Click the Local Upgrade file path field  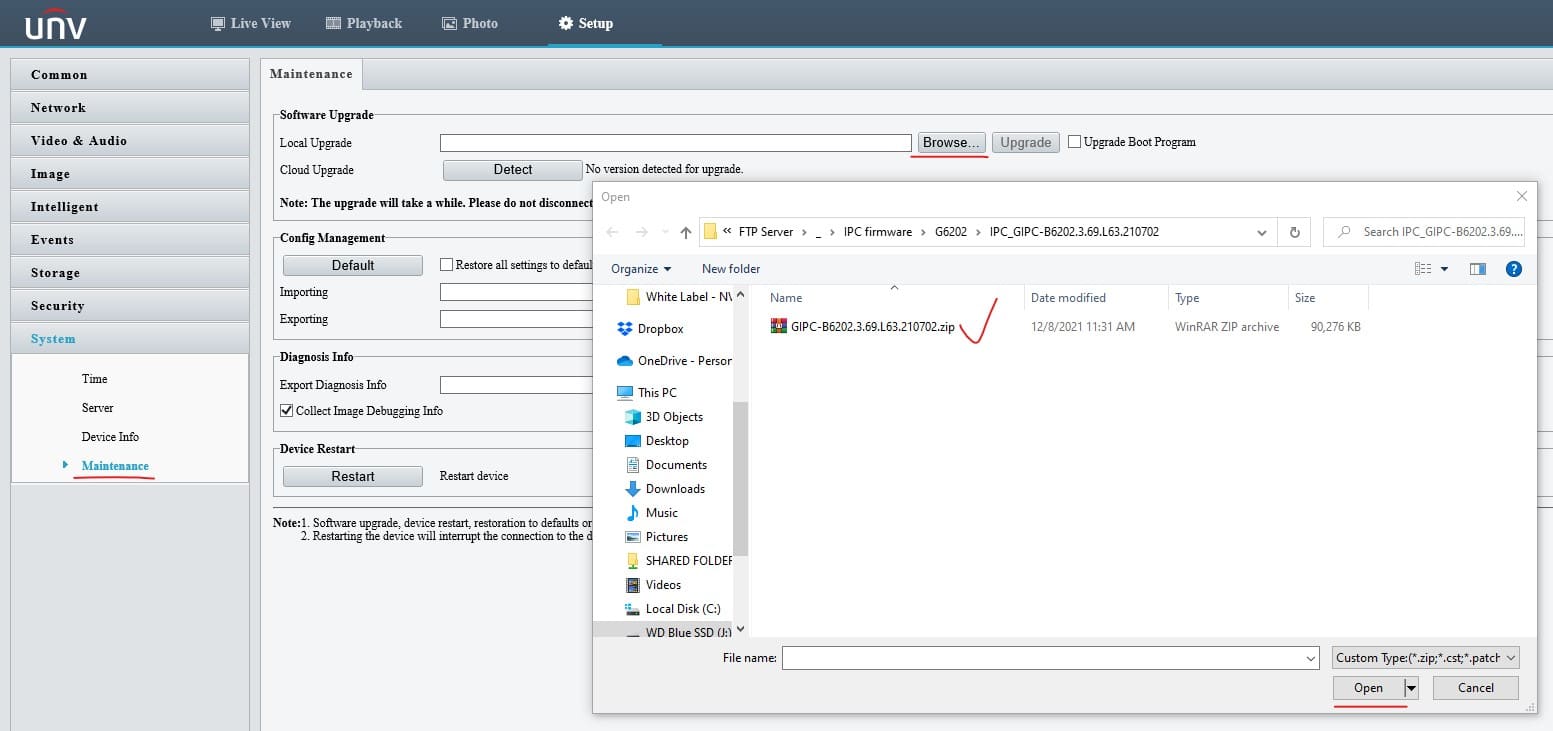(675, 143)
